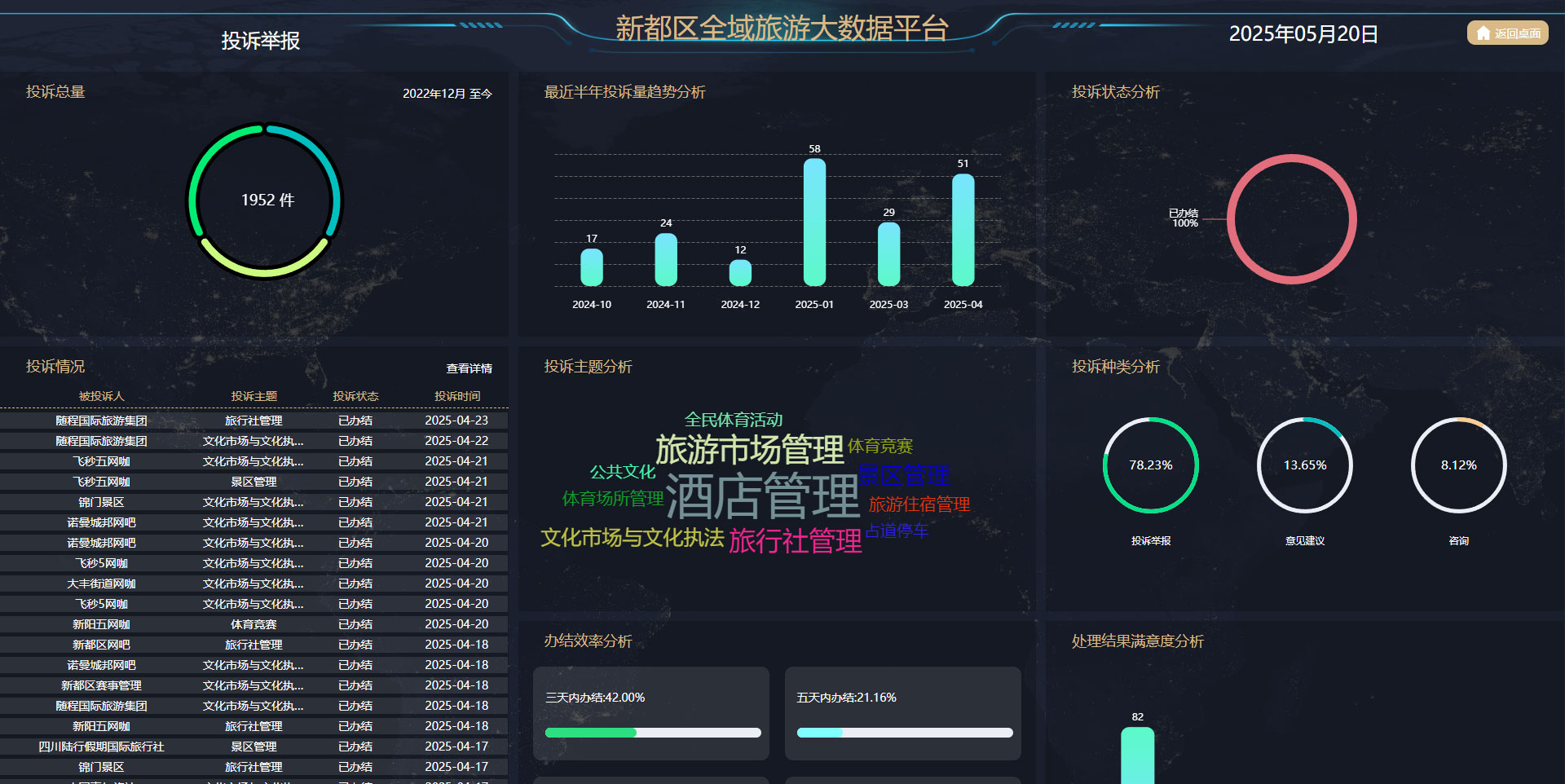
Task: Select the 78.23% 投诉举报 ring chart
Action: [1150, 465]
